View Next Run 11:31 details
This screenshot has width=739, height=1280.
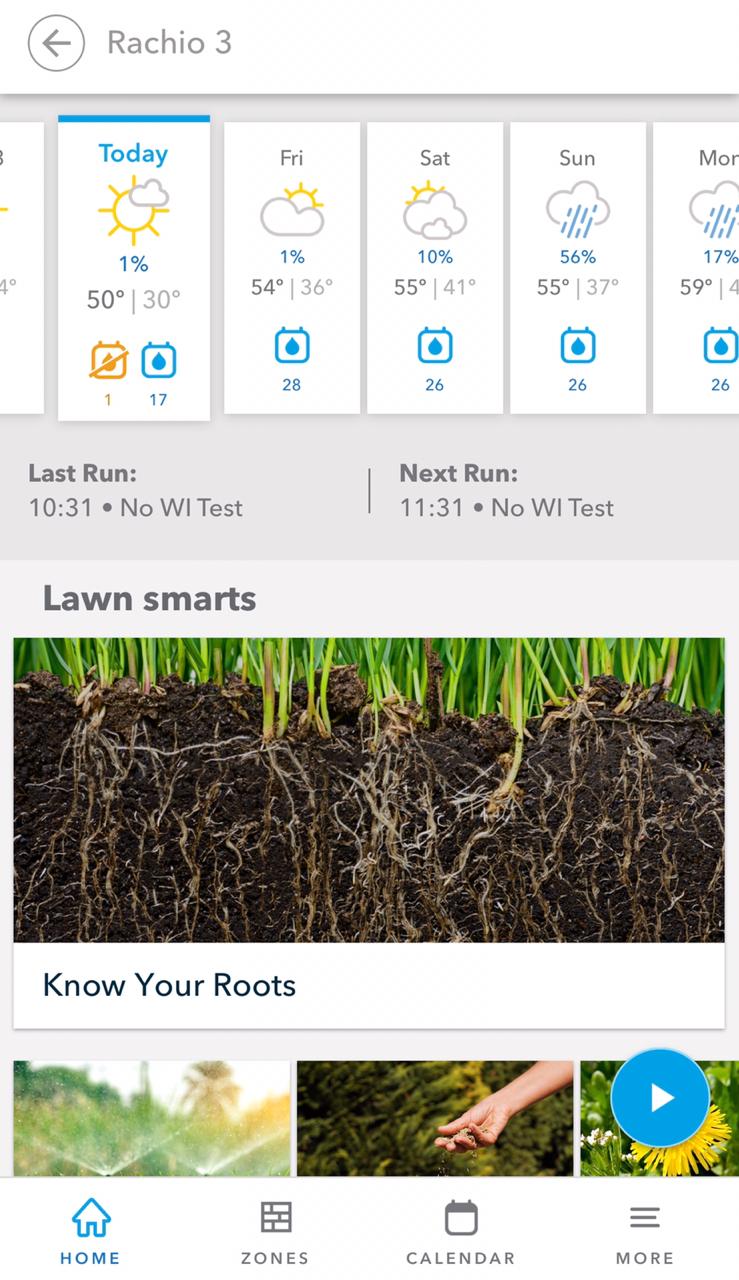(506, 491)
